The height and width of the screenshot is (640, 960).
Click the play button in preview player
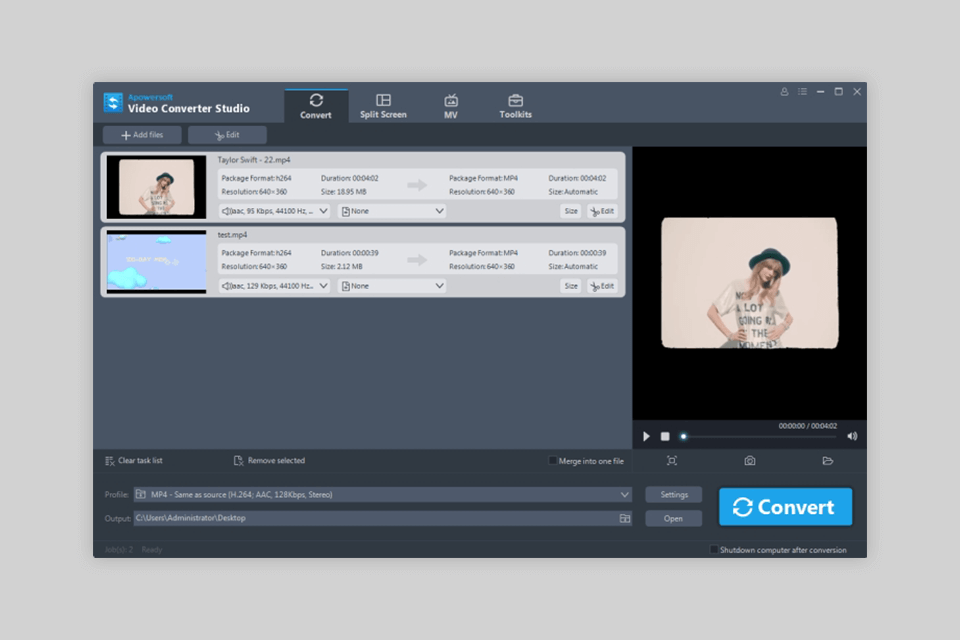646,436
